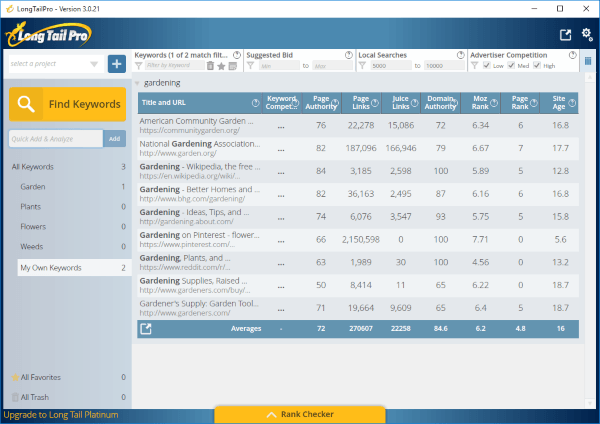Click the Page Links info icon
Screen dimensions: 600x424
[x=375, y=103]
